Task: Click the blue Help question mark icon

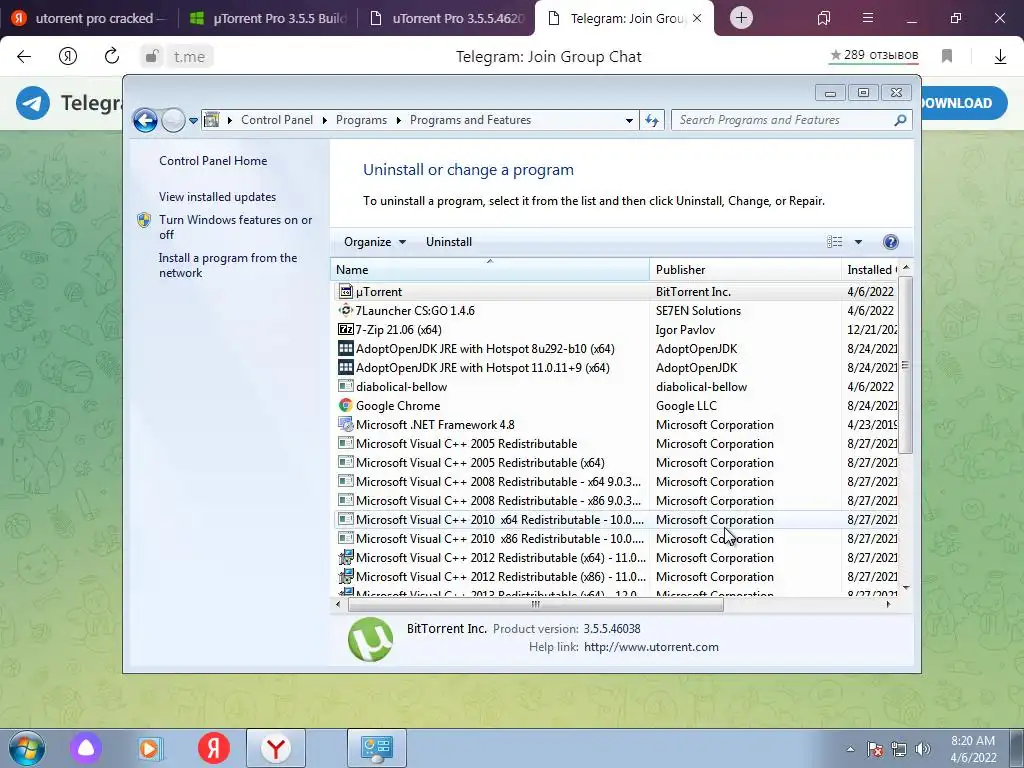Action: (x=891, y=242)
